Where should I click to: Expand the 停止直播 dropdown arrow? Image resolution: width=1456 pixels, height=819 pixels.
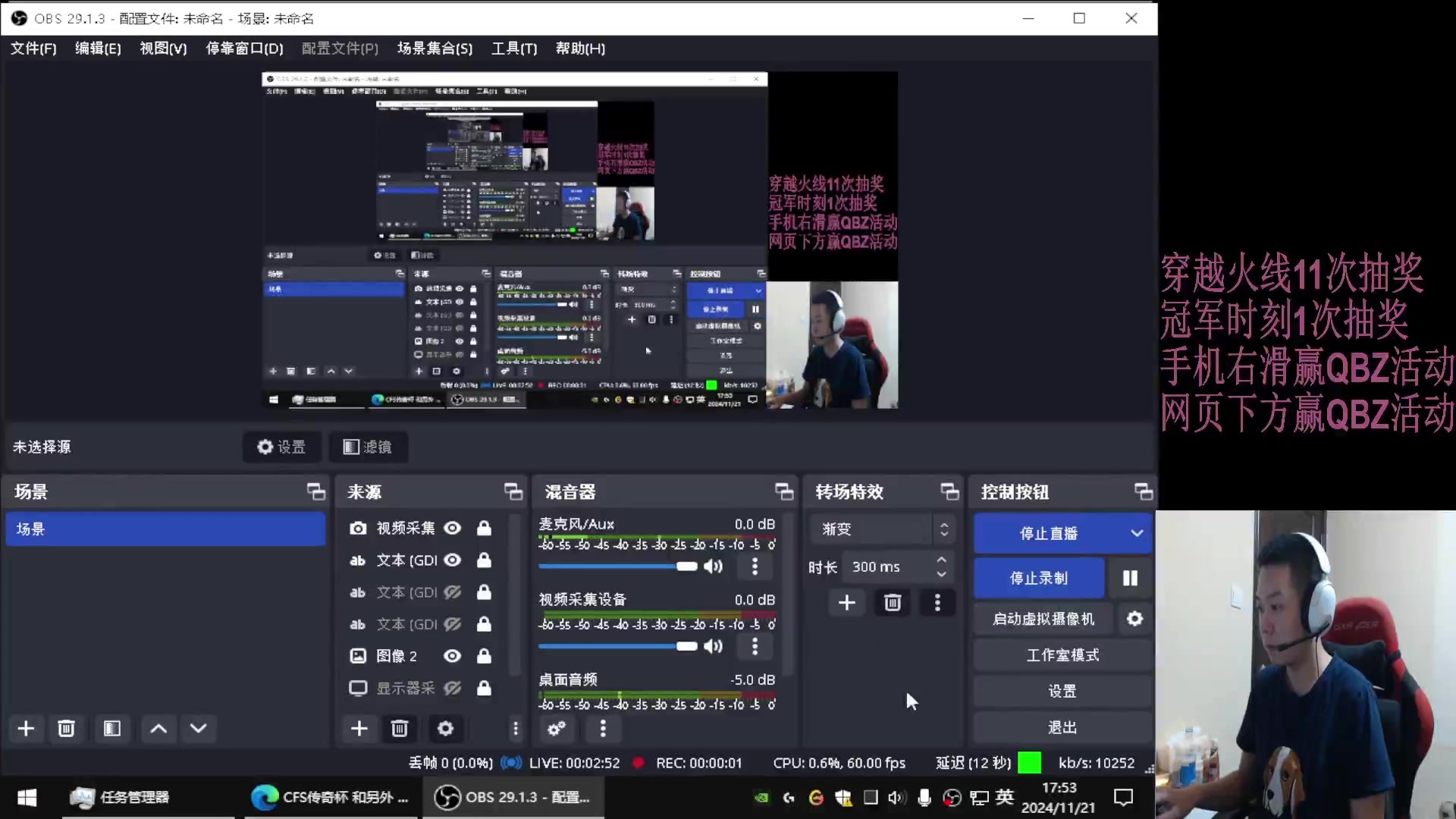[1137, 533]
